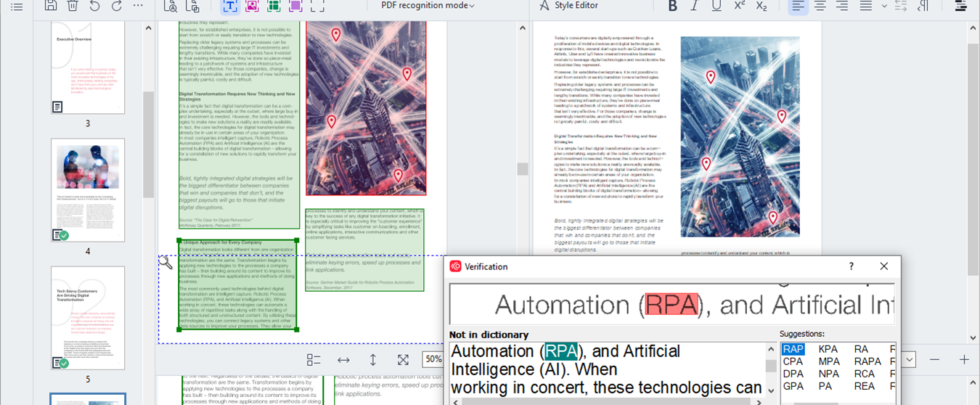Select the Text area drawing tool
980x405 pixels.
pyautogui.click(x=231, y=6)
